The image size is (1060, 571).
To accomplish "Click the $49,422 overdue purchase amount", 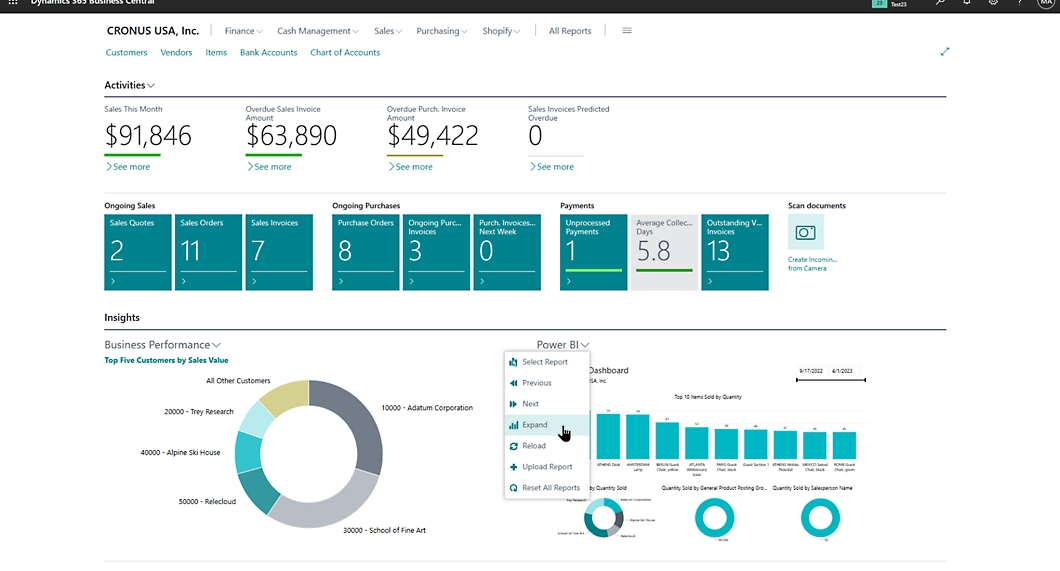I will point(433,136).
